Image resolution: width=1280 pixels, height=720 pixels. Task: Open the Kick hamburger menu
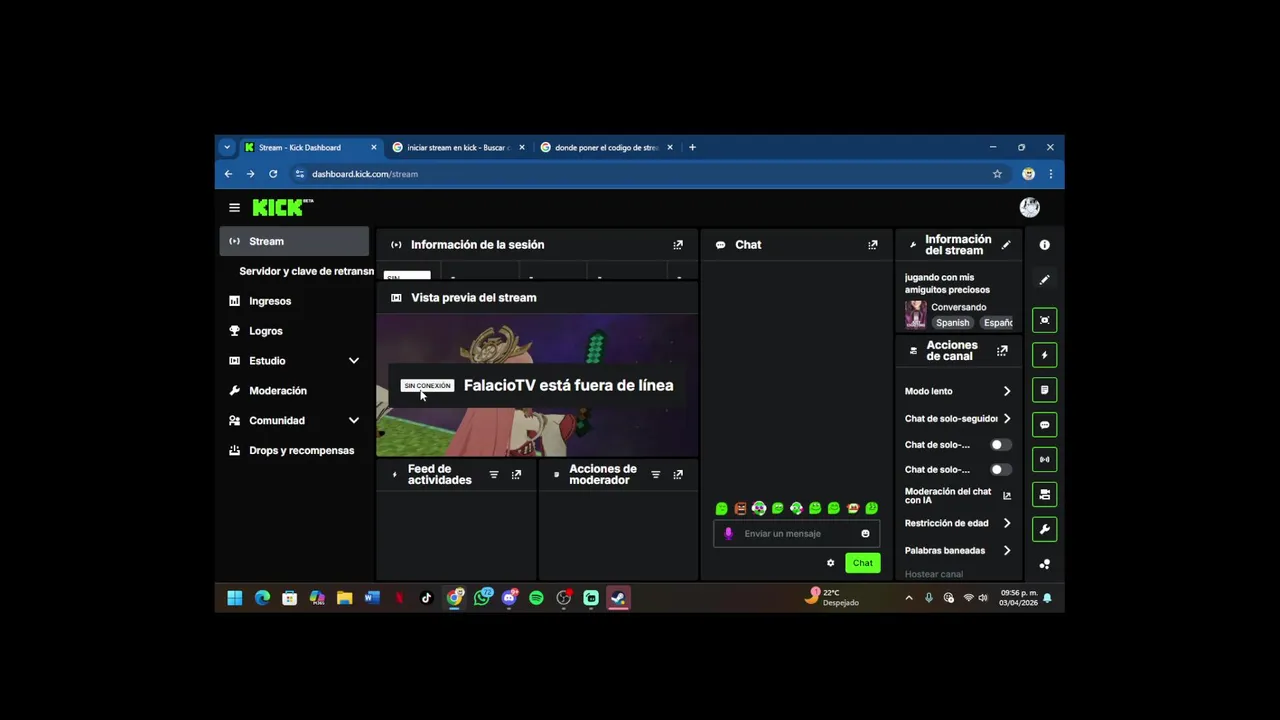(x=234, y=208)
